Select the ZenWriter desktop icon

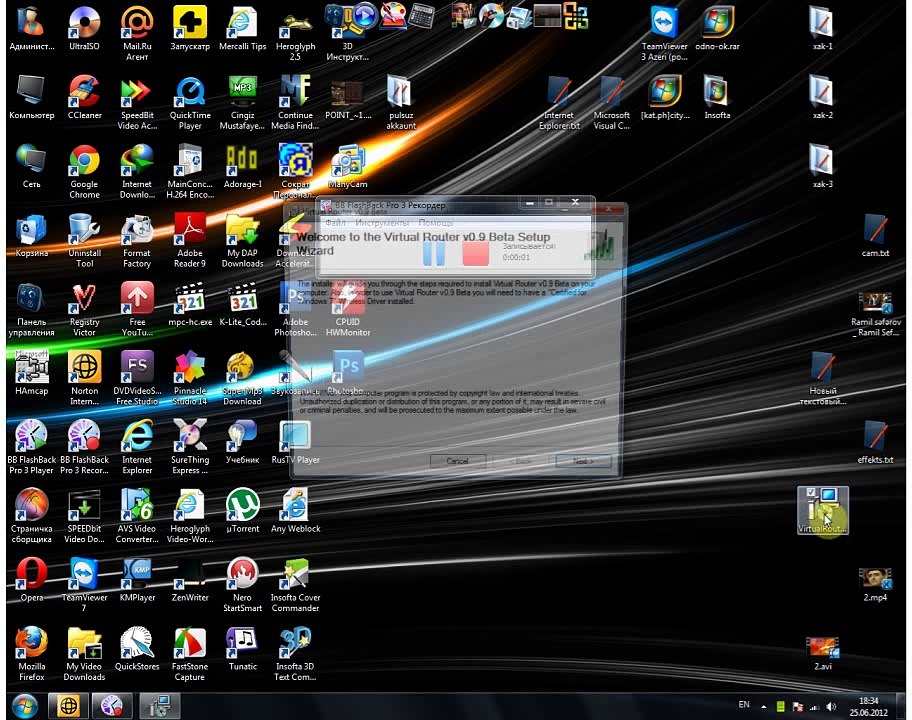point(190,579)
